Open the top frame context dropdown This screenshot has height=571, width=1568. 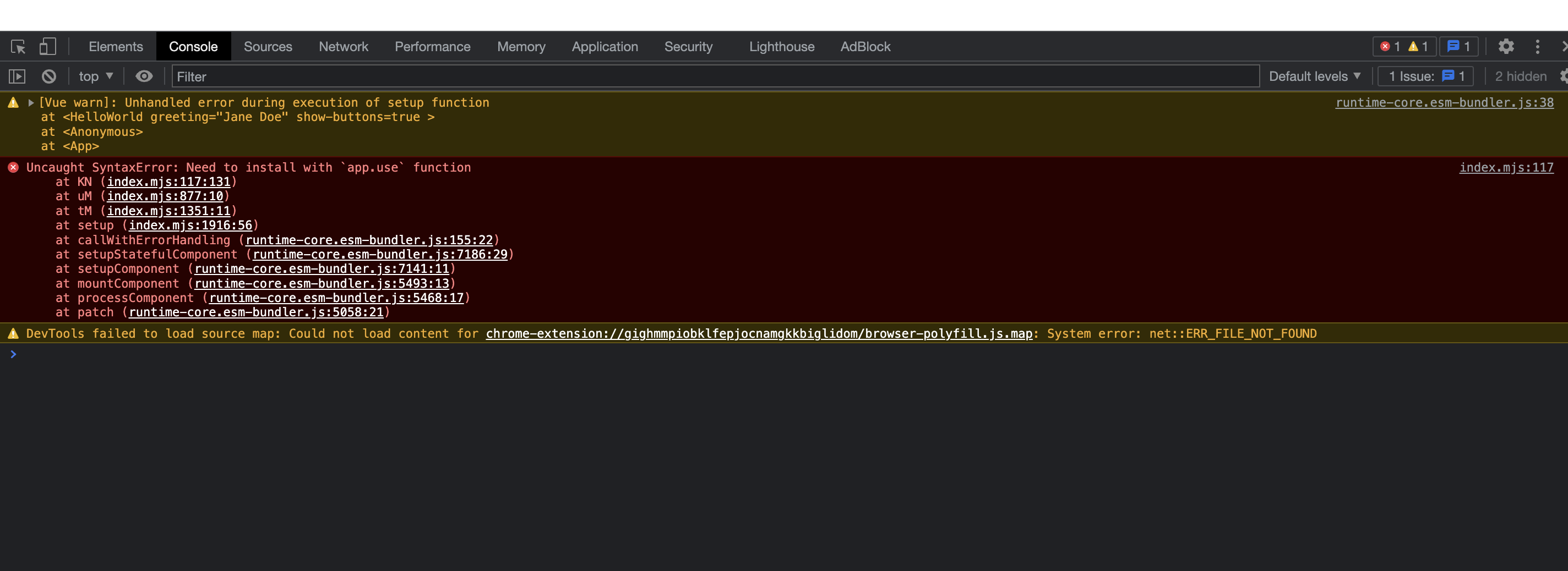[x=94, y=76]
